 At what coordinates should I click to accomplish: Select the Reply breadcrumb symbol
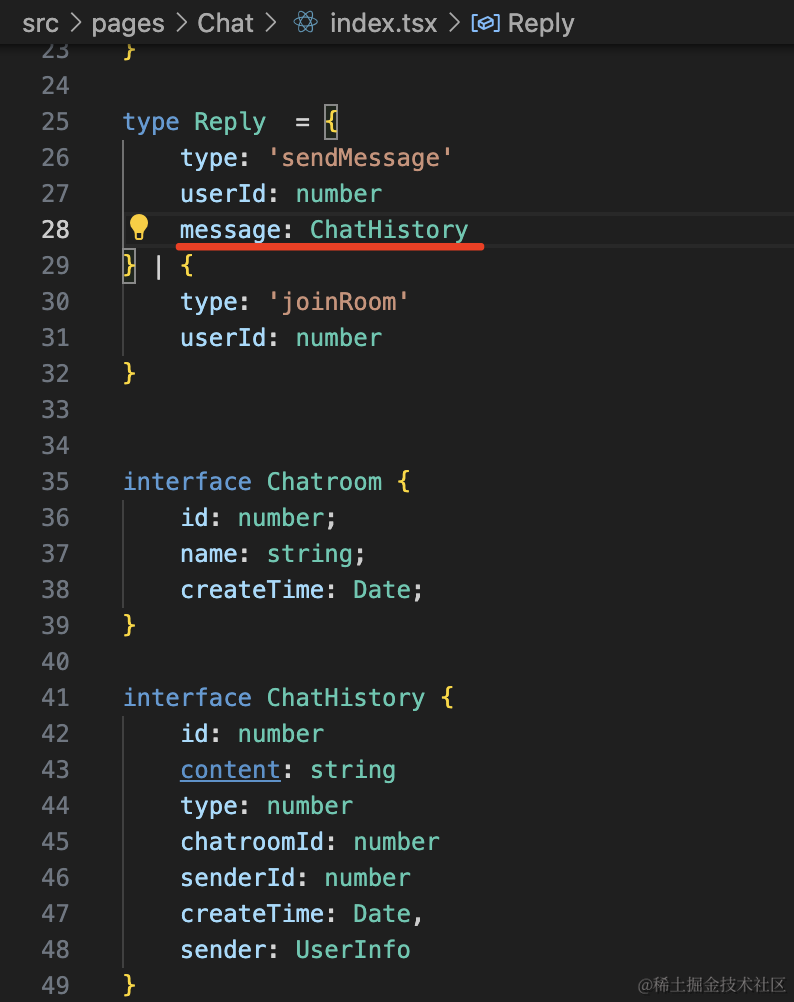[541, 22]
